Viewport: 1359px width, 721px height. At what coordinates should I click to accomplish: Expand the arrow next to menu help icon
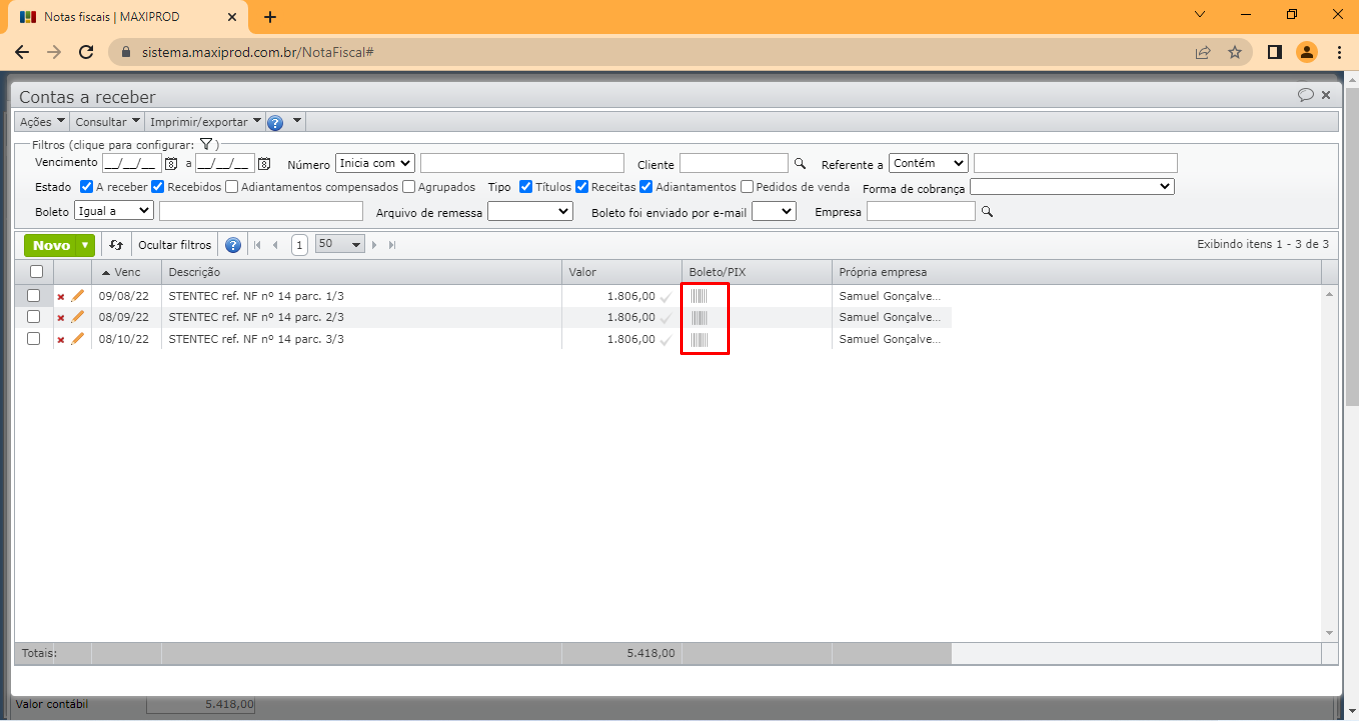(297, 122)
